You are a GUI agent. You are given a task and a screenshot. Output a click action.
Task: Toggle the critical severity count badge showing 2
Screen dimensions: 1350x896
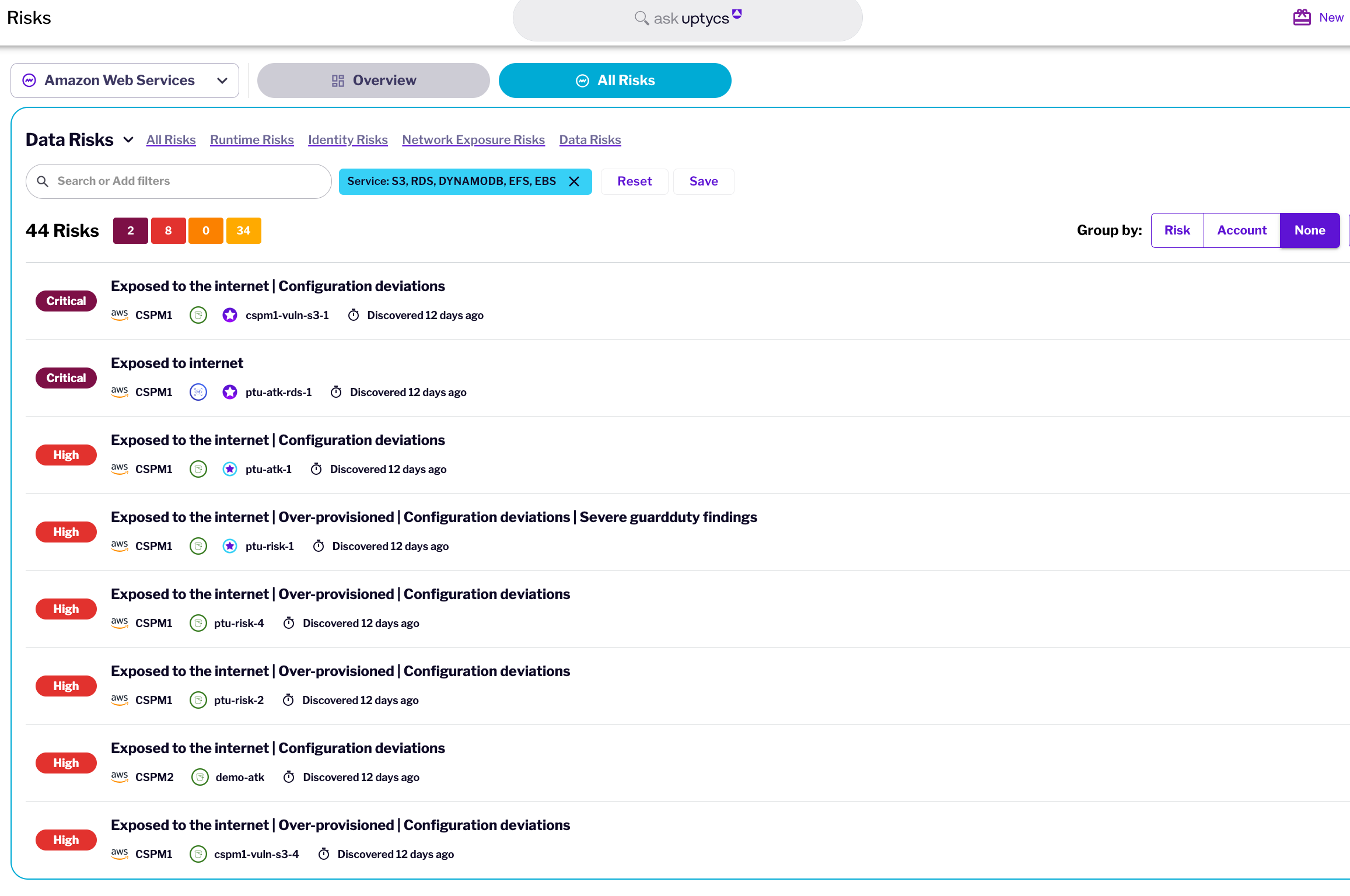(130, 230)
